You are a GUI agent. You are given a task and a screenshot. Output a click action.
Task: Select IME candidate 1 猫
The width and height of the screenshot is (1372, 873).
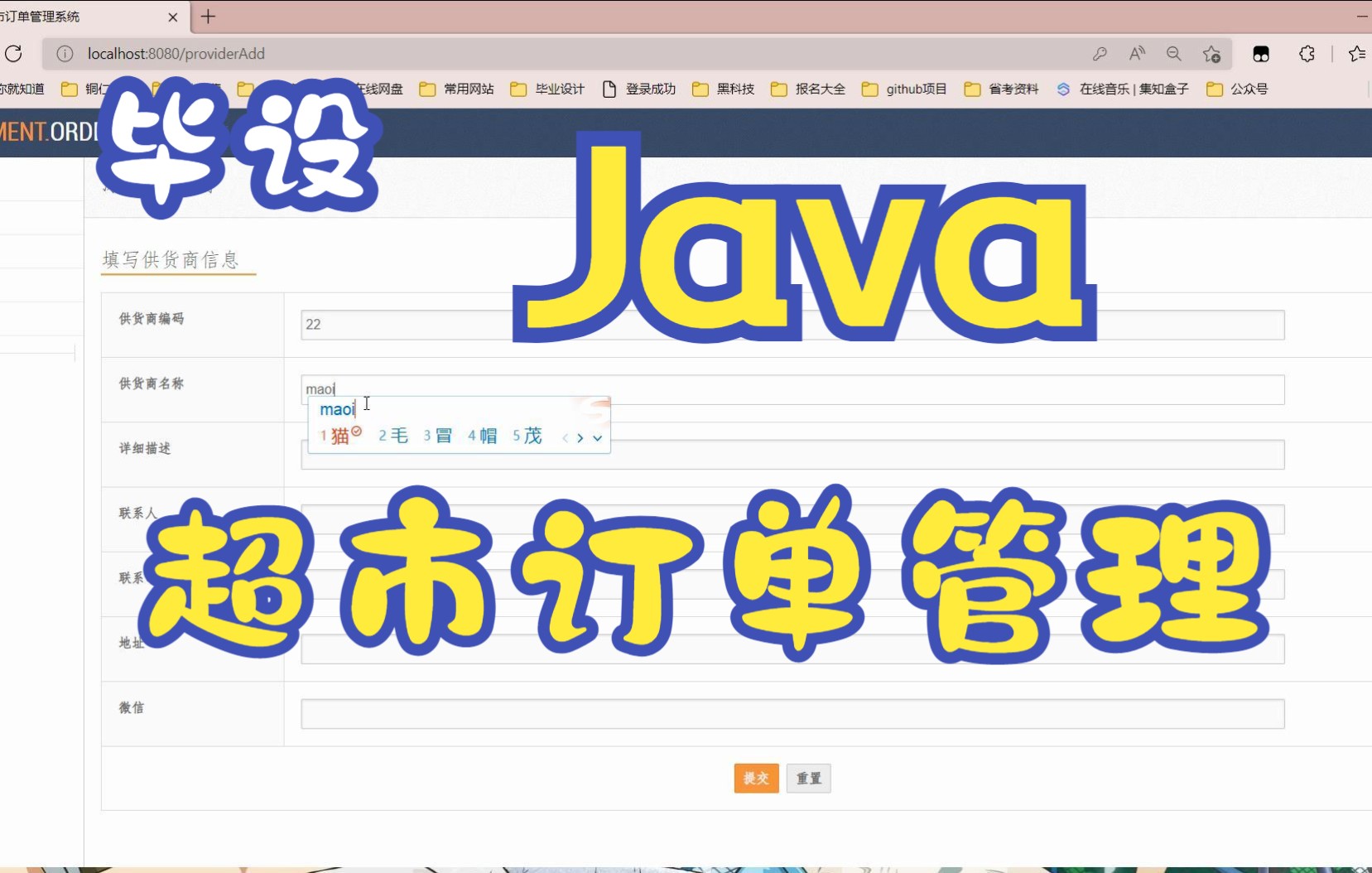[x=340, y=436]
